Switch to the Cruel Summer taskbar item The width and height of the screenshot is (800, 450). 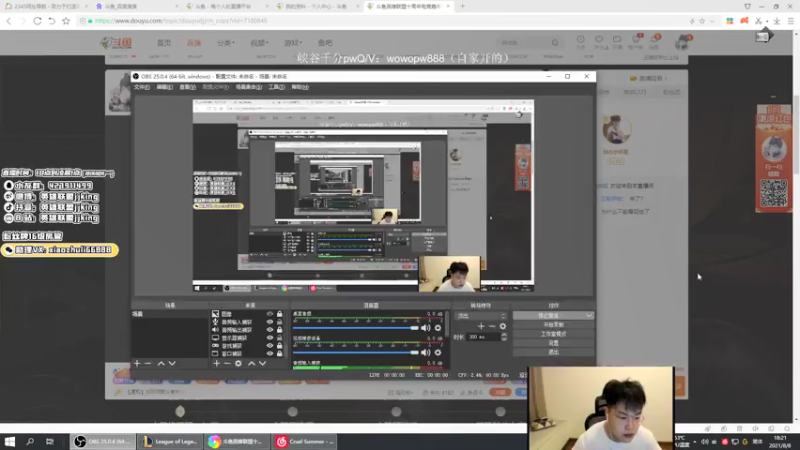(x=304, y=441)
